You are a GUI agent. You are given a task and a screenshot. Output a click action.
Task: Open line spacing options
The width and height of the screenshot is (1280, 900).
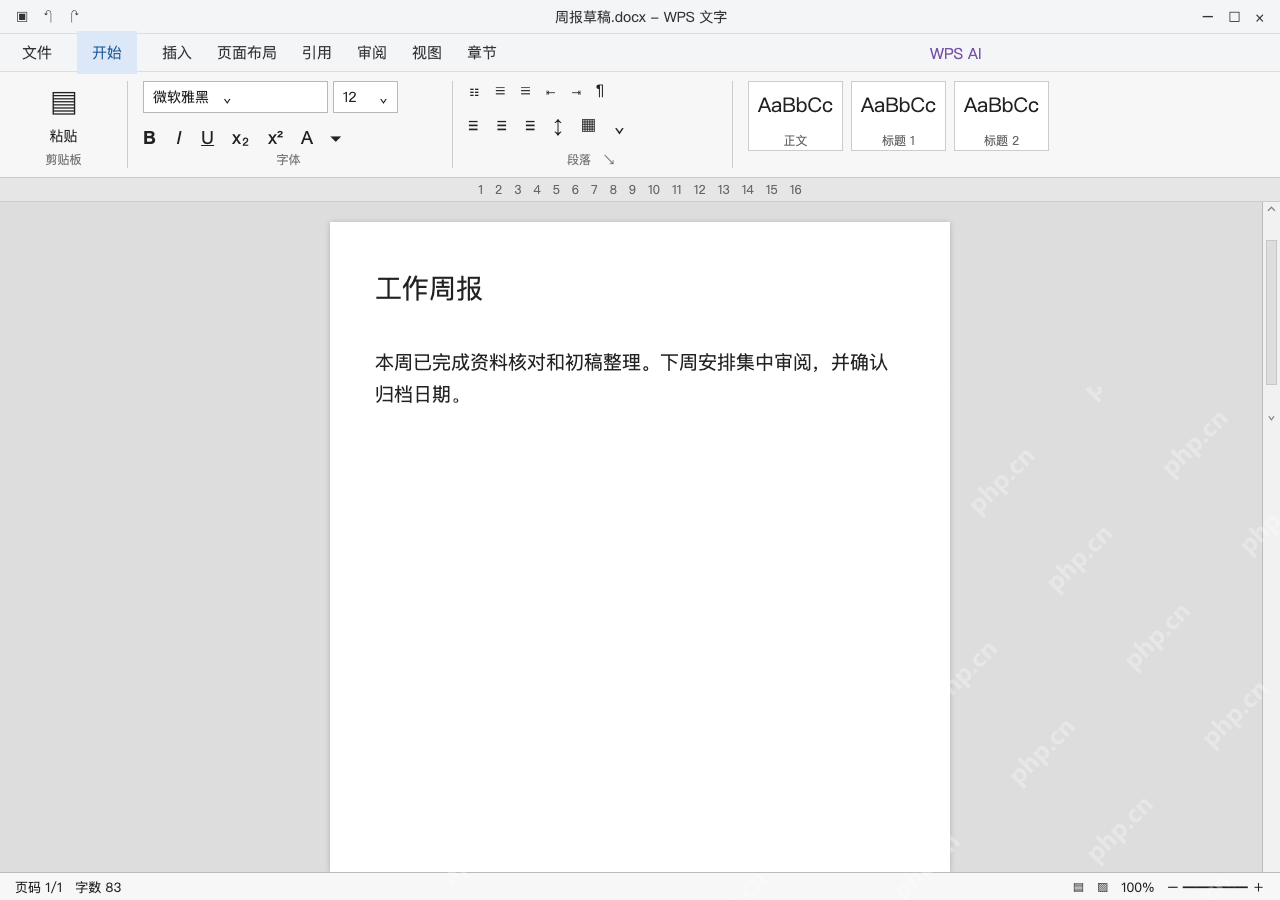558,127
